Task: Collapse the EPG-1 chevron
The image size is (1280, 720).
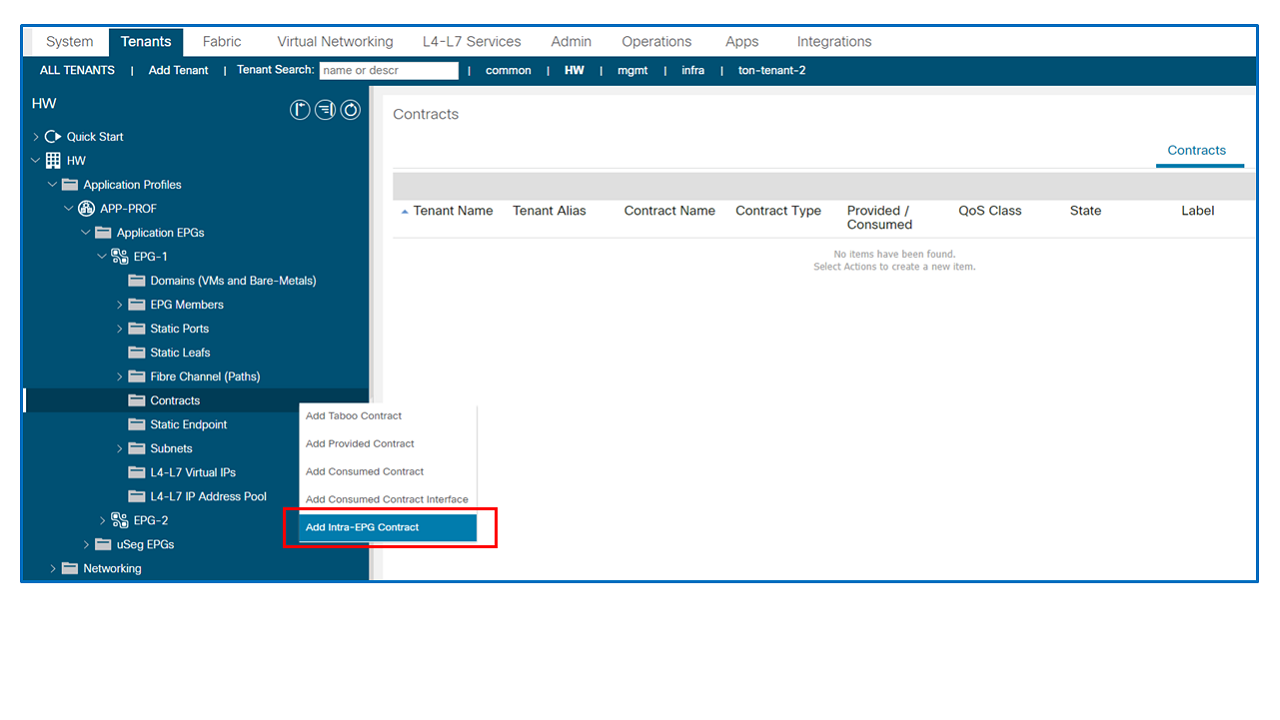Action: coord(102,257)
